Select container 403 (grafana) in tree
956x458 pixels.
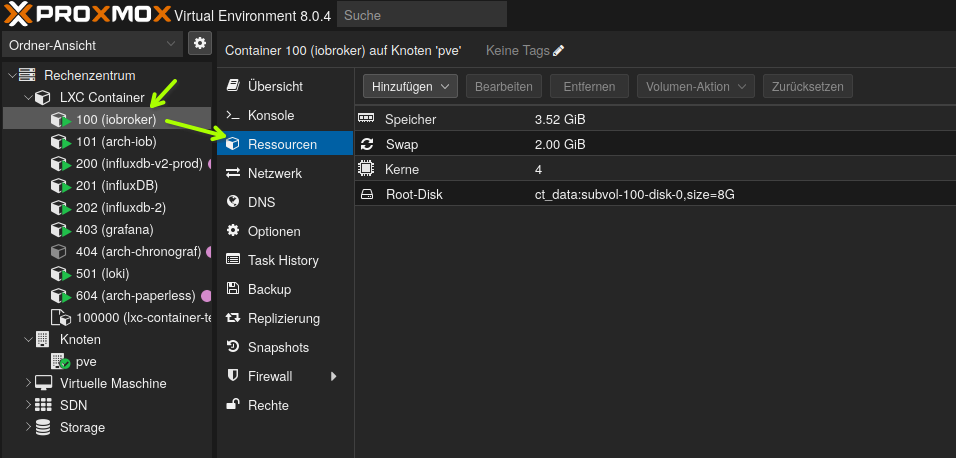[107, 230]
